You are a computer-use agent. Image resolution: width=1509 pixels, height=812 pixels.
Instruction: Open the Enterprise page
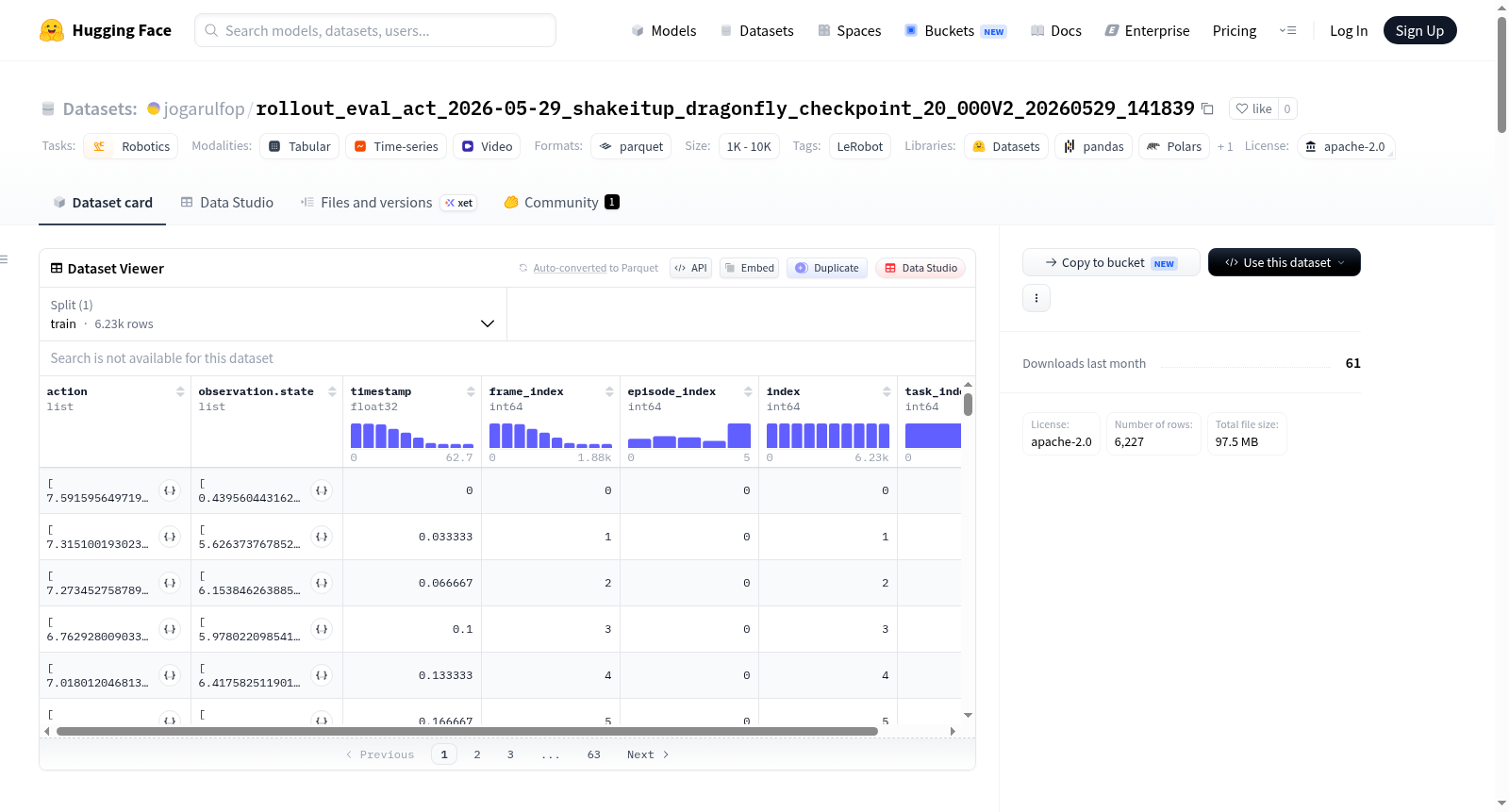coord(1147,30)
